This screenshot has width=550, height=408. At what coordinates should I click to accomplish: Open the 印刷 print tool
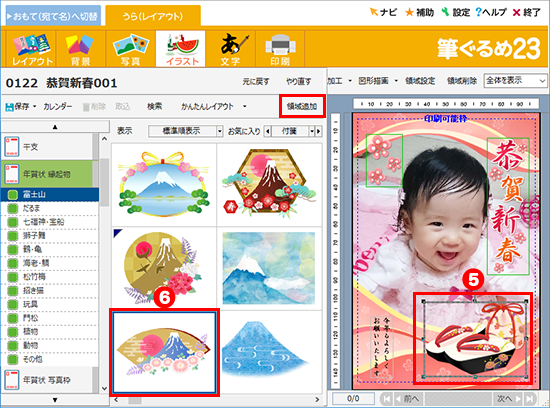[280, 49]
